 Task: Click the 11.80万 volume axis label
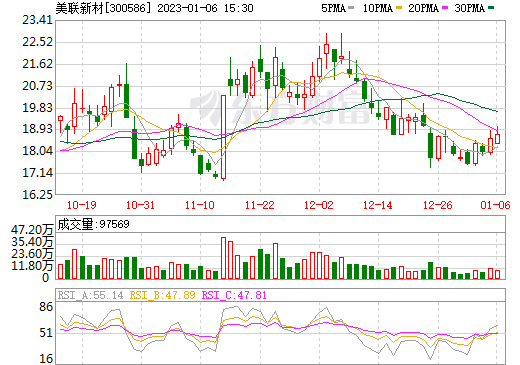click(32, 266)
